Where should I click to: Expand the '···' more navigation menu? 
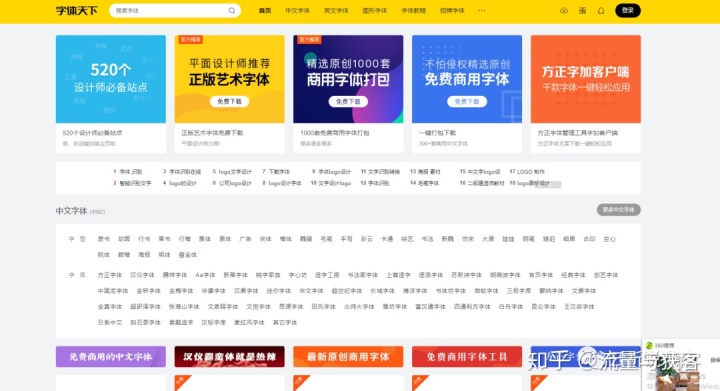point(482,11)
